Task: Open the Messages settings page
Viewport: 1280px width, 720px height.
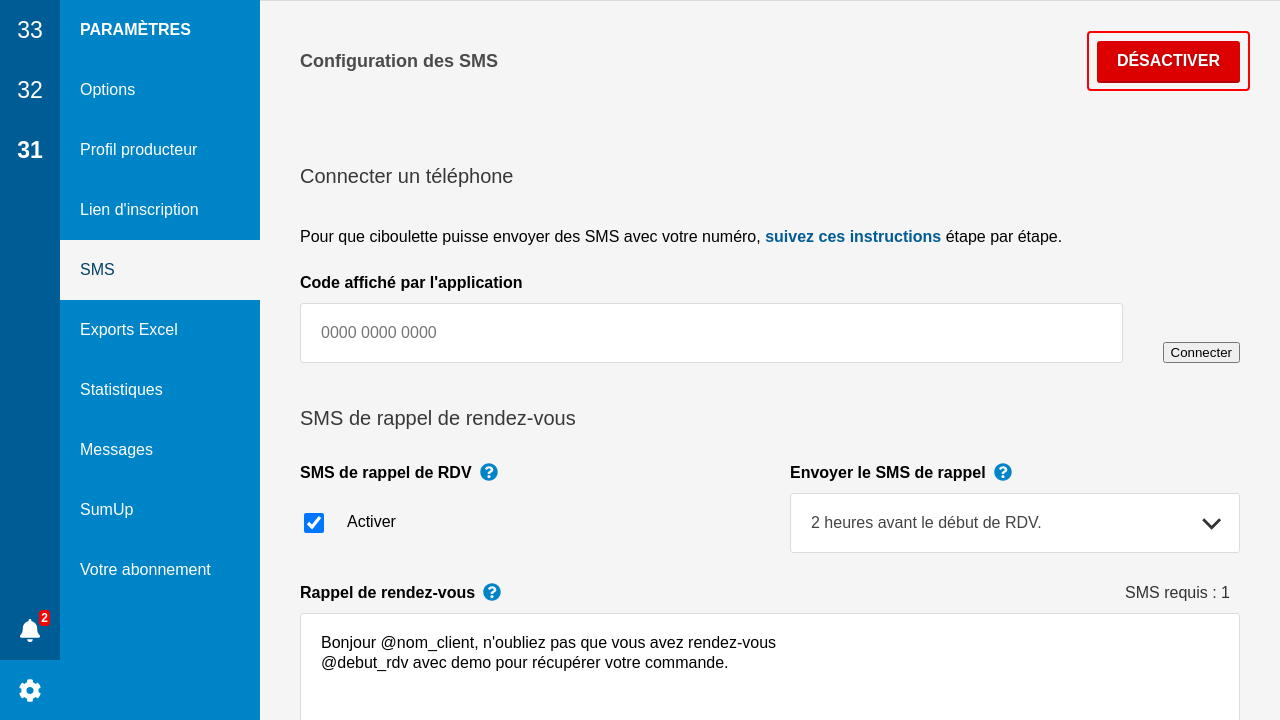Action: 116,450
